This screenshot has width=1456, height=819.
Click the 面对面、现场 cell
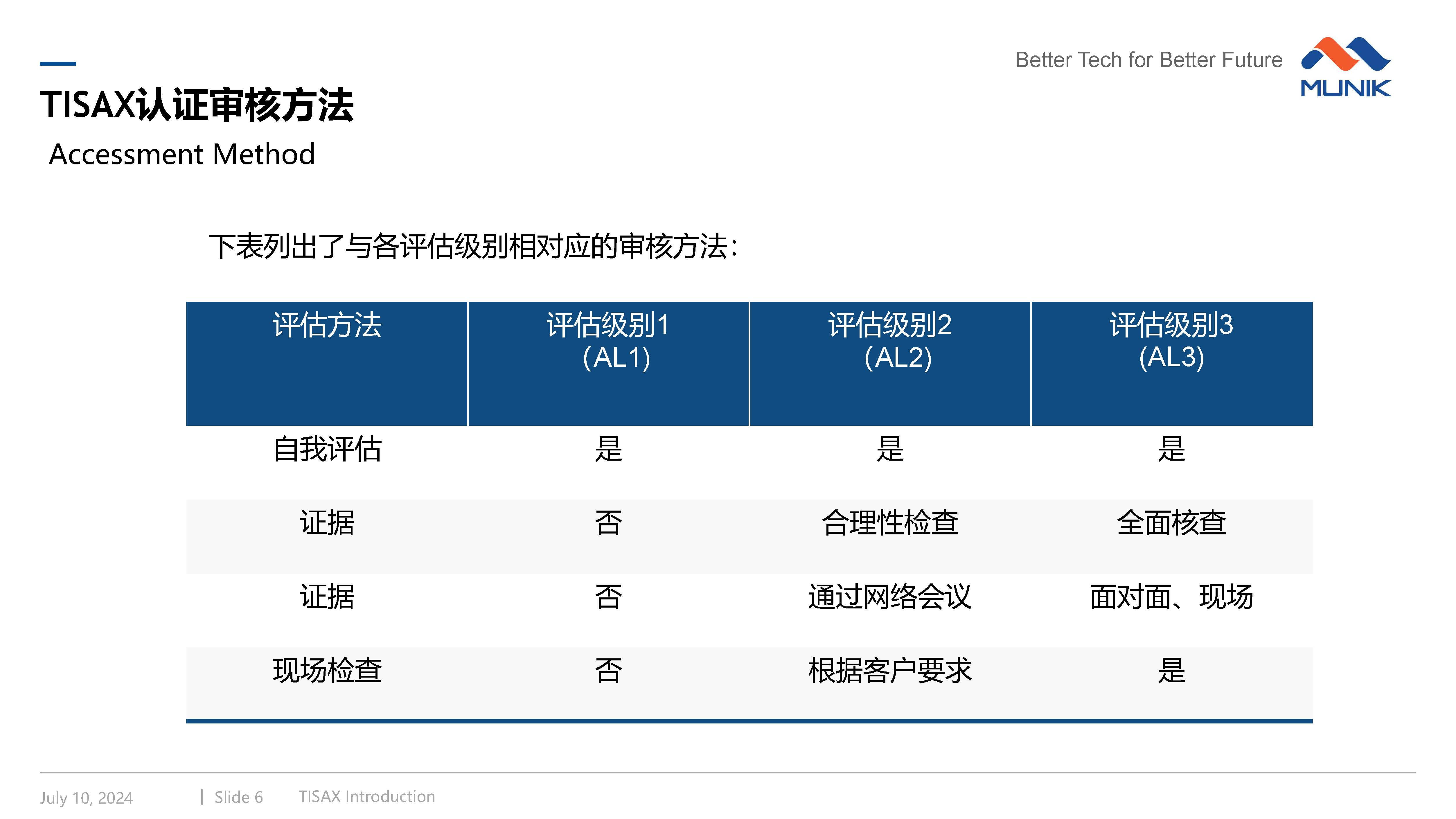(x=1171, y=597)
